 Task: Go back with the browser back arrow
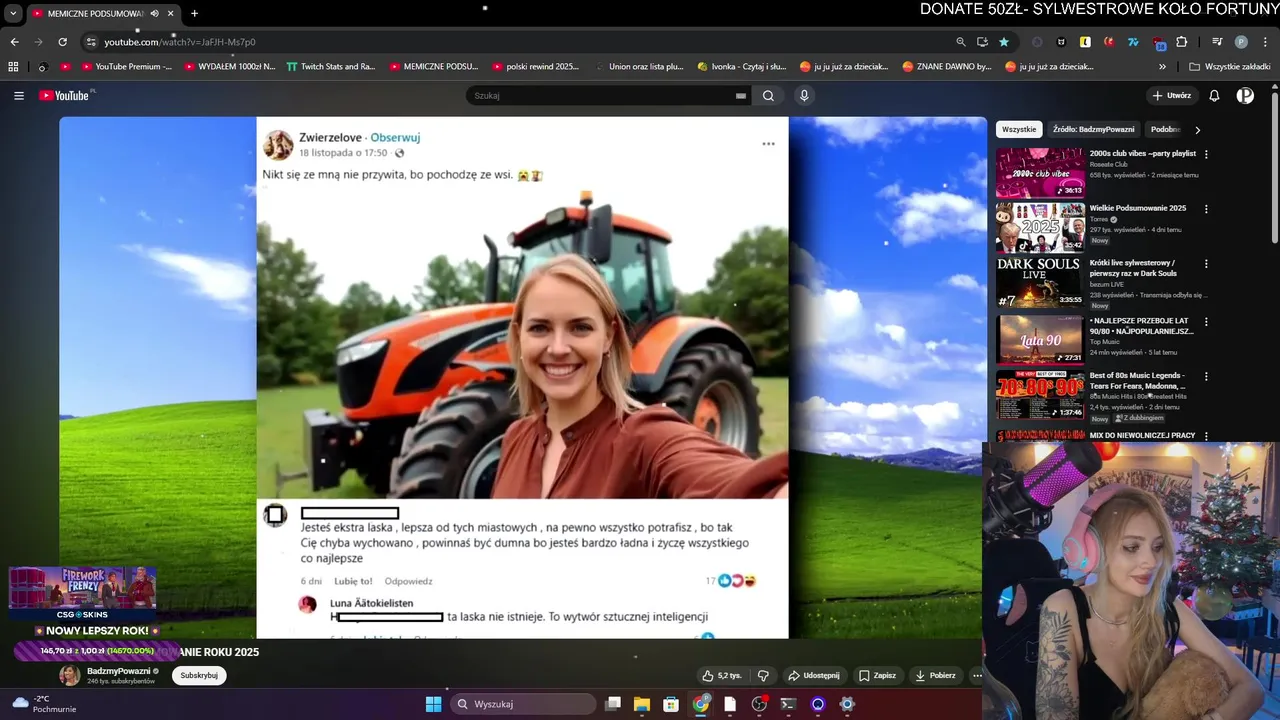14,42
